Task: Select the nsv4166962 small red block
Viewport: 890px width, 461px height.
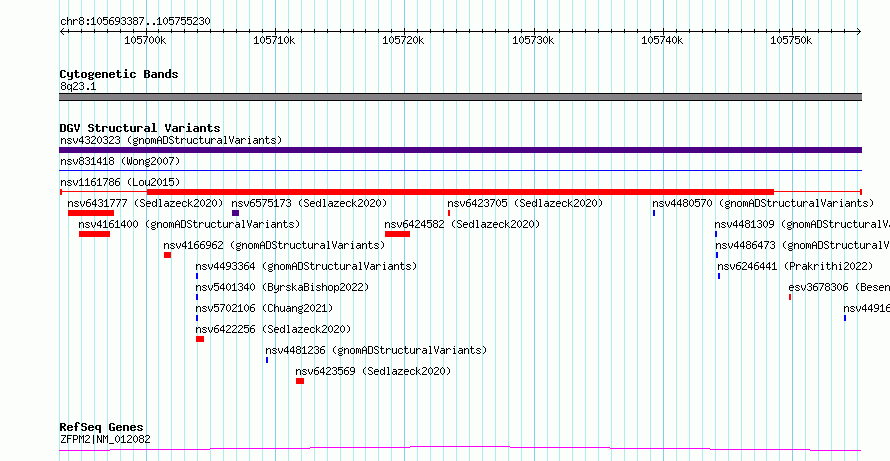Action: (x=167, y=255)
